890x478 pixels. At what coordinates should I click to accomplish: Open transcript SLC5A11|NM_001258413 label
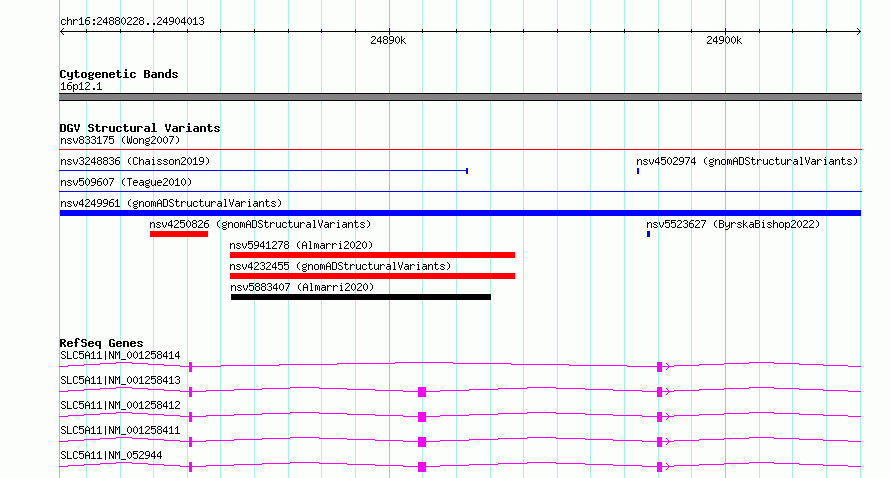point(120,380)
